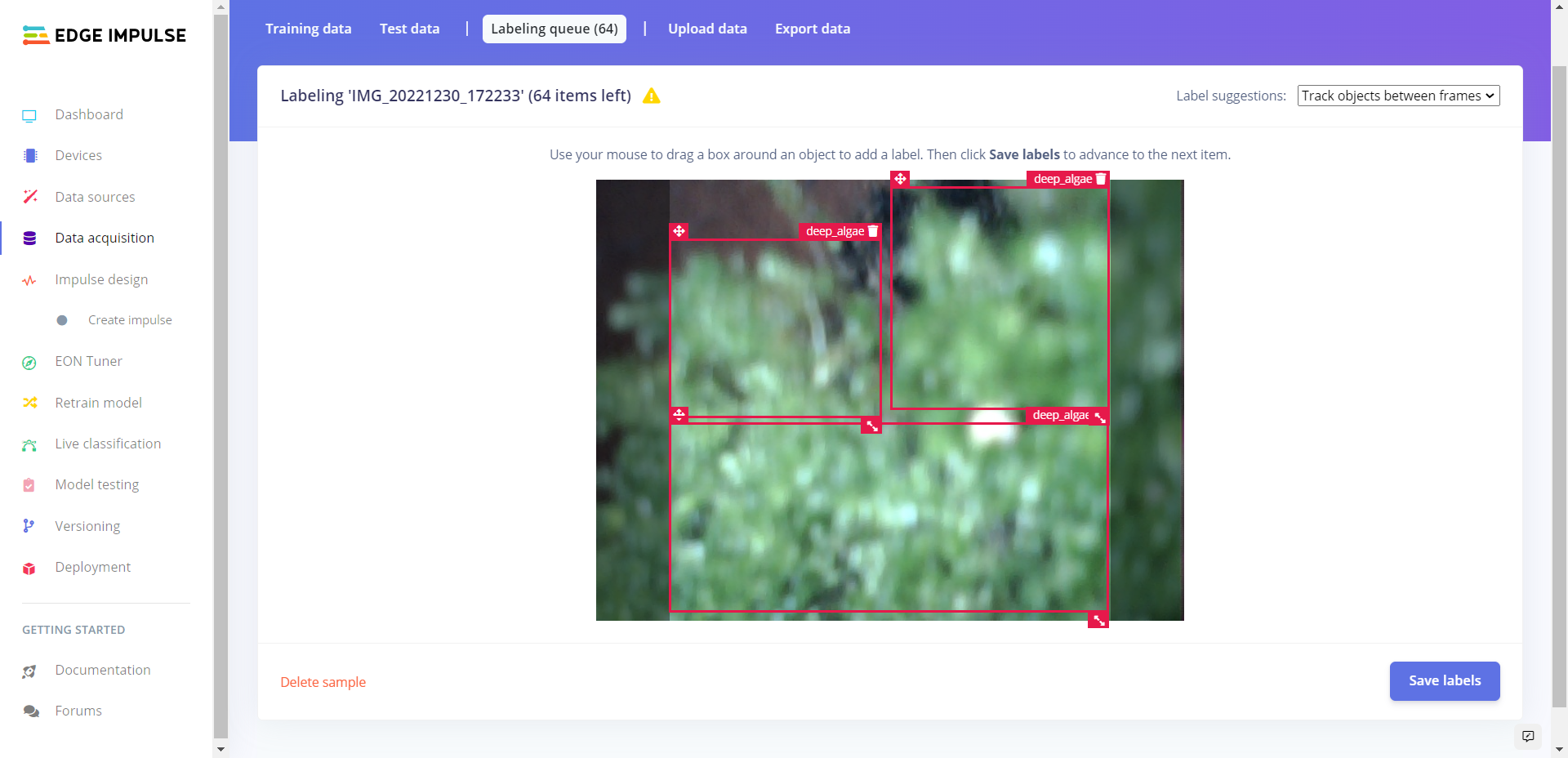
Task: Open Documentation via its rocket icon
Action: coord(29,671)
